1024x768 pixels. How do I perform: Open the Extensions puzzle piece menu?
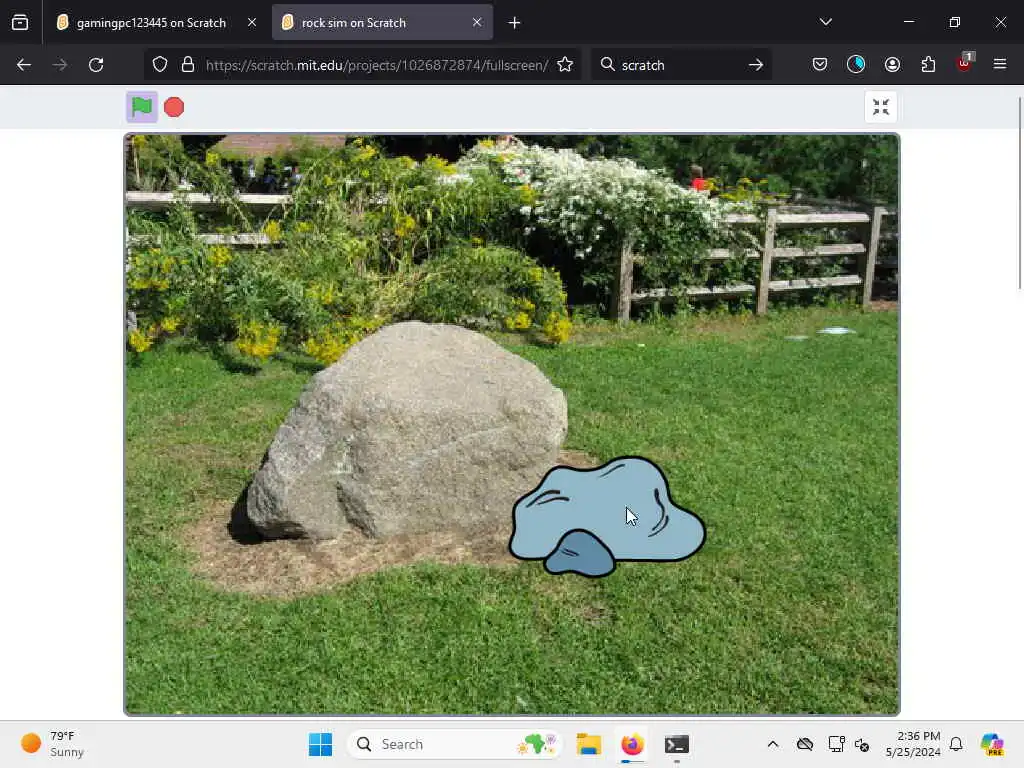928,64
